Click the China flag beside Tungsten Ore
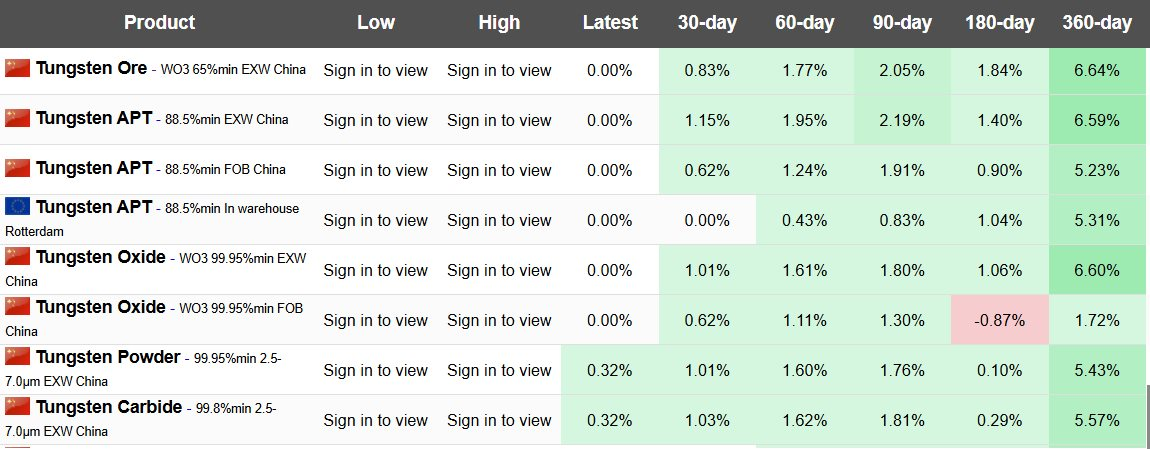The width and height of the screenshot is (1150, 449). [x=18, y=68]
